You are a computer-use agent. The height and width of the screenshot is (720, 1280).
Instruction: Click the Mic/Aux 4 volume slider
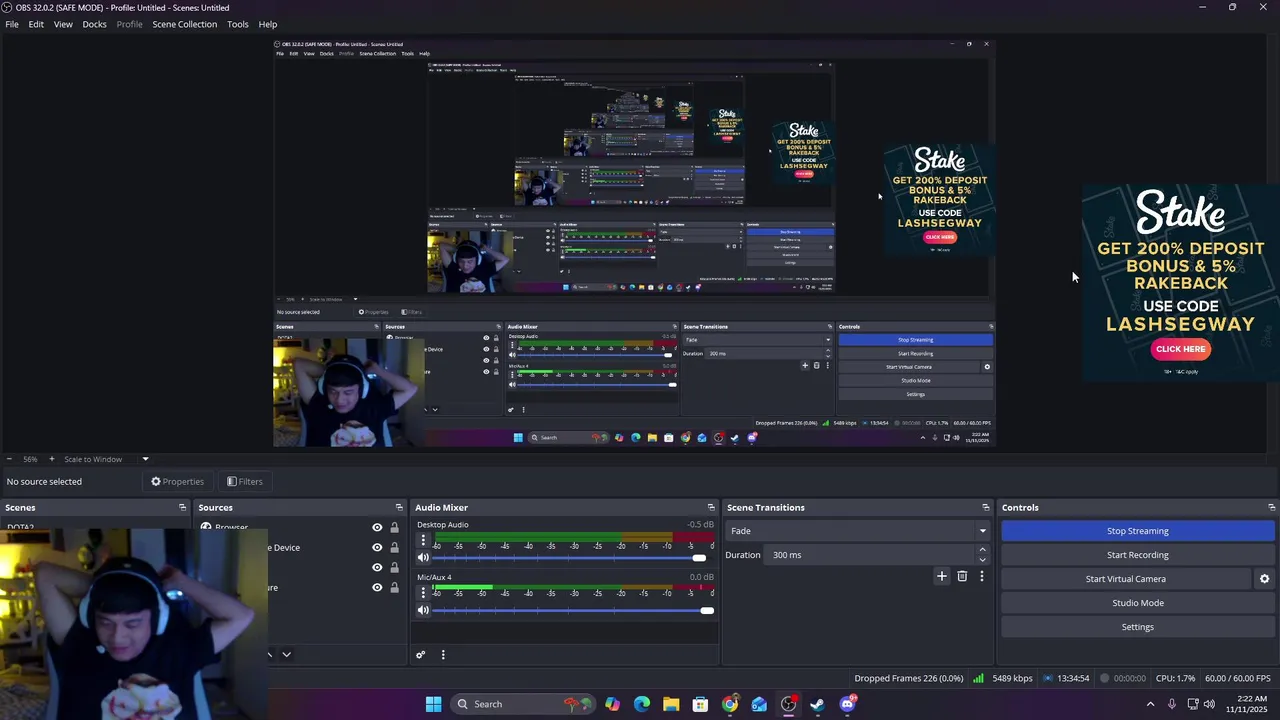pos(574,610)
